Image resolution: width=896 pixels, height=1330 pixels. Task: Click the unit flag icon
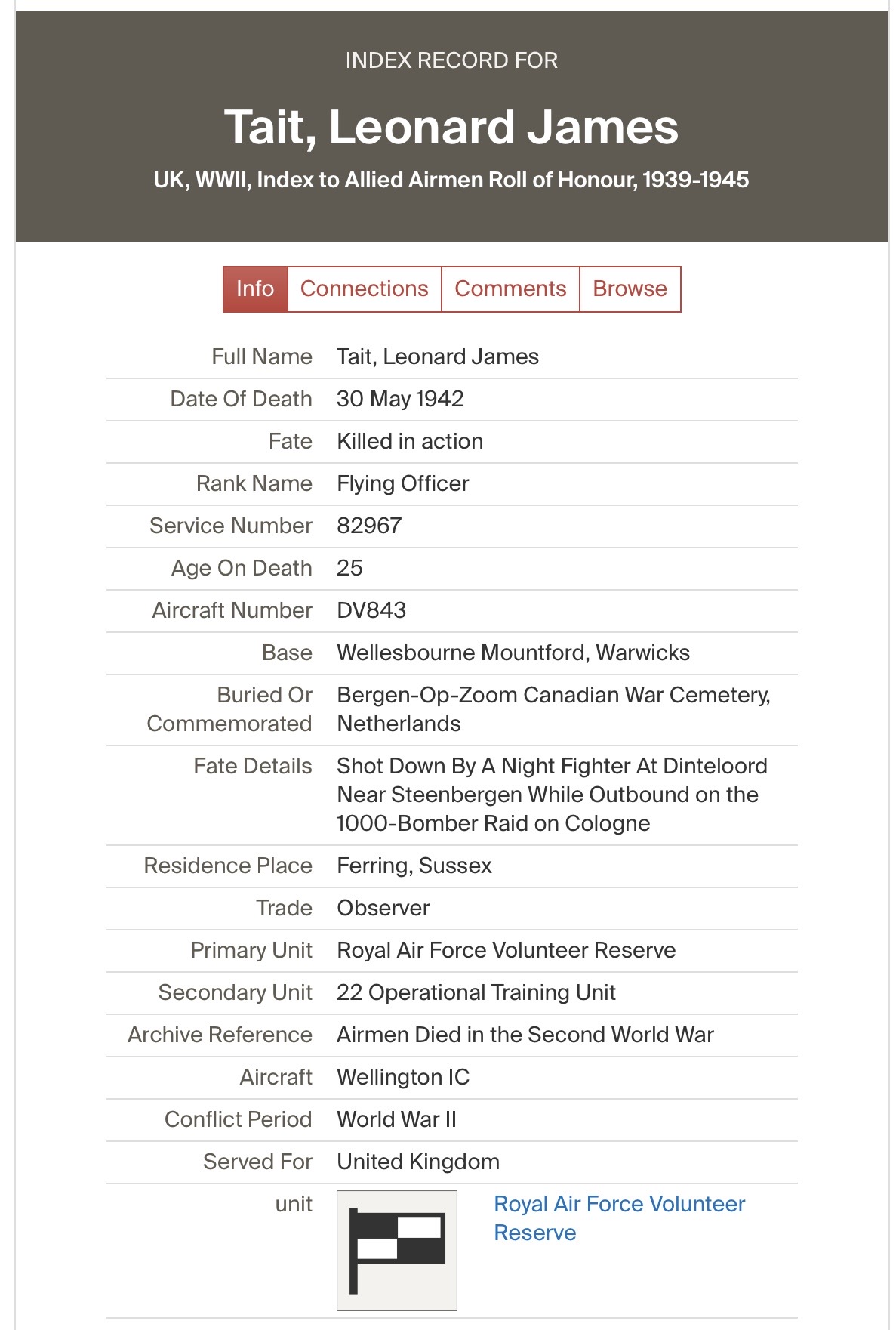(x=396, y=1249)
